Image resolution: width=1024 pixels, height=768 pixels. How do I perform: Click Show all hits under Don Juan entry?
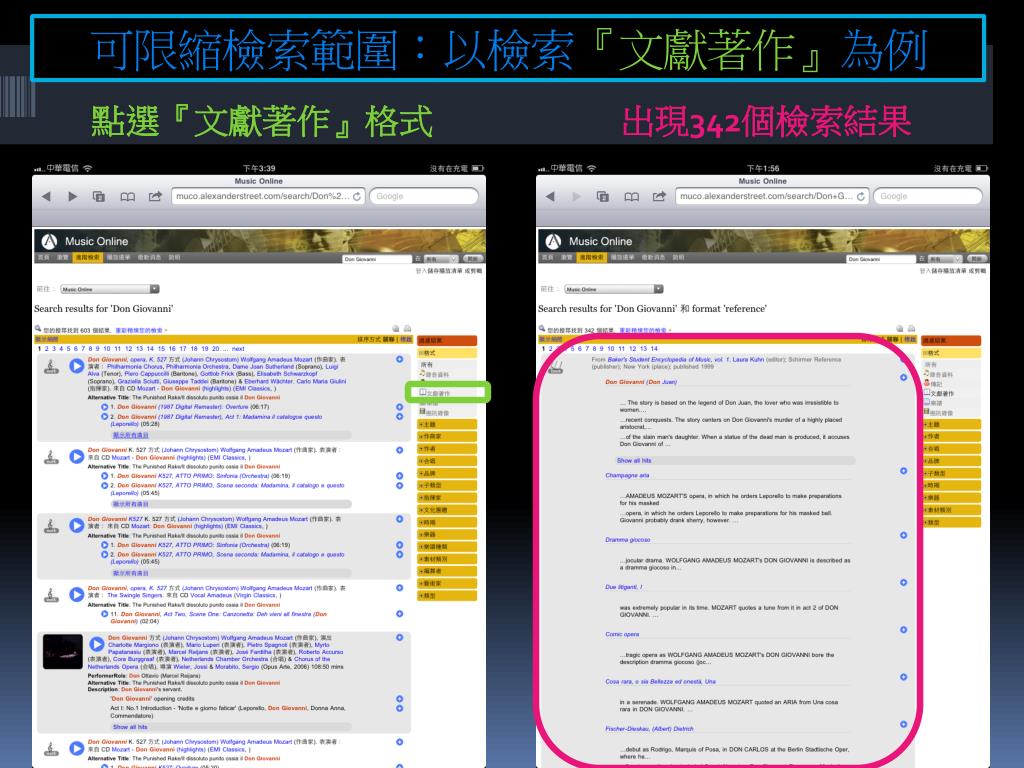[634, 460]
